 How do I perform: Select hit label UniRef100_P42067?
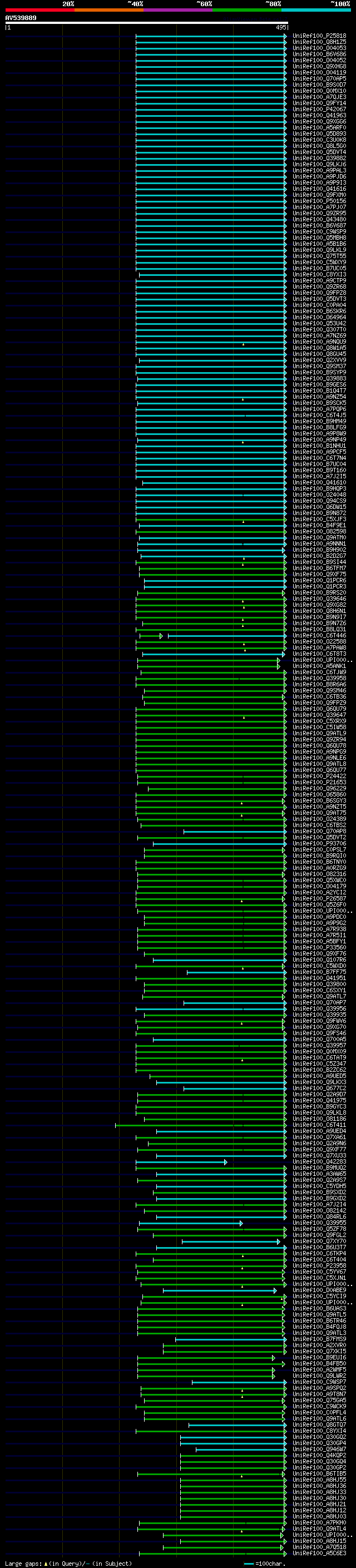pos(319,109)
